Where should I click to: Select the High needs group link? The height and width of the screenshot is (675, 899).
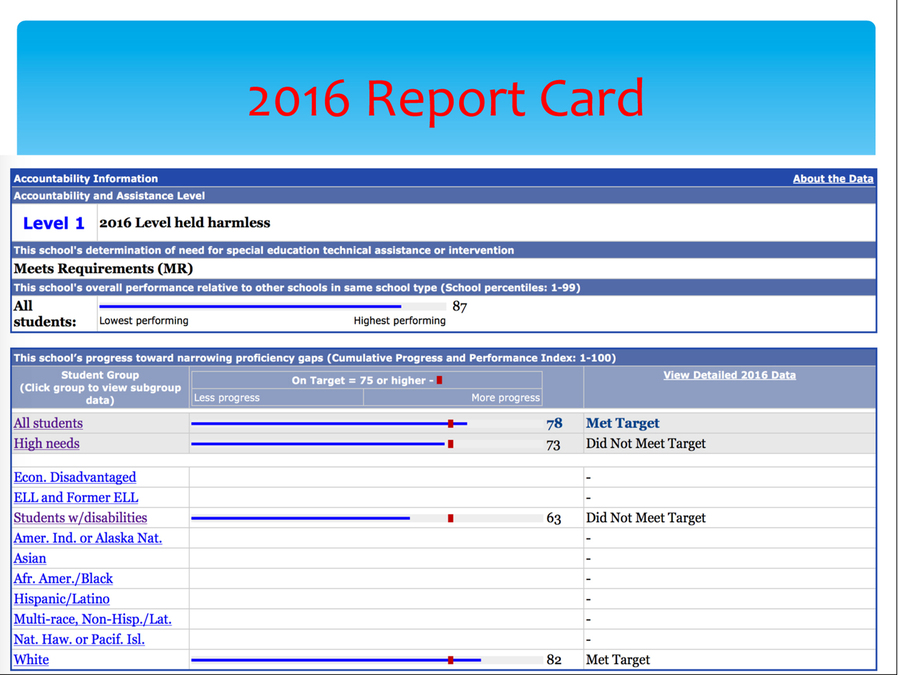point(46,443)
